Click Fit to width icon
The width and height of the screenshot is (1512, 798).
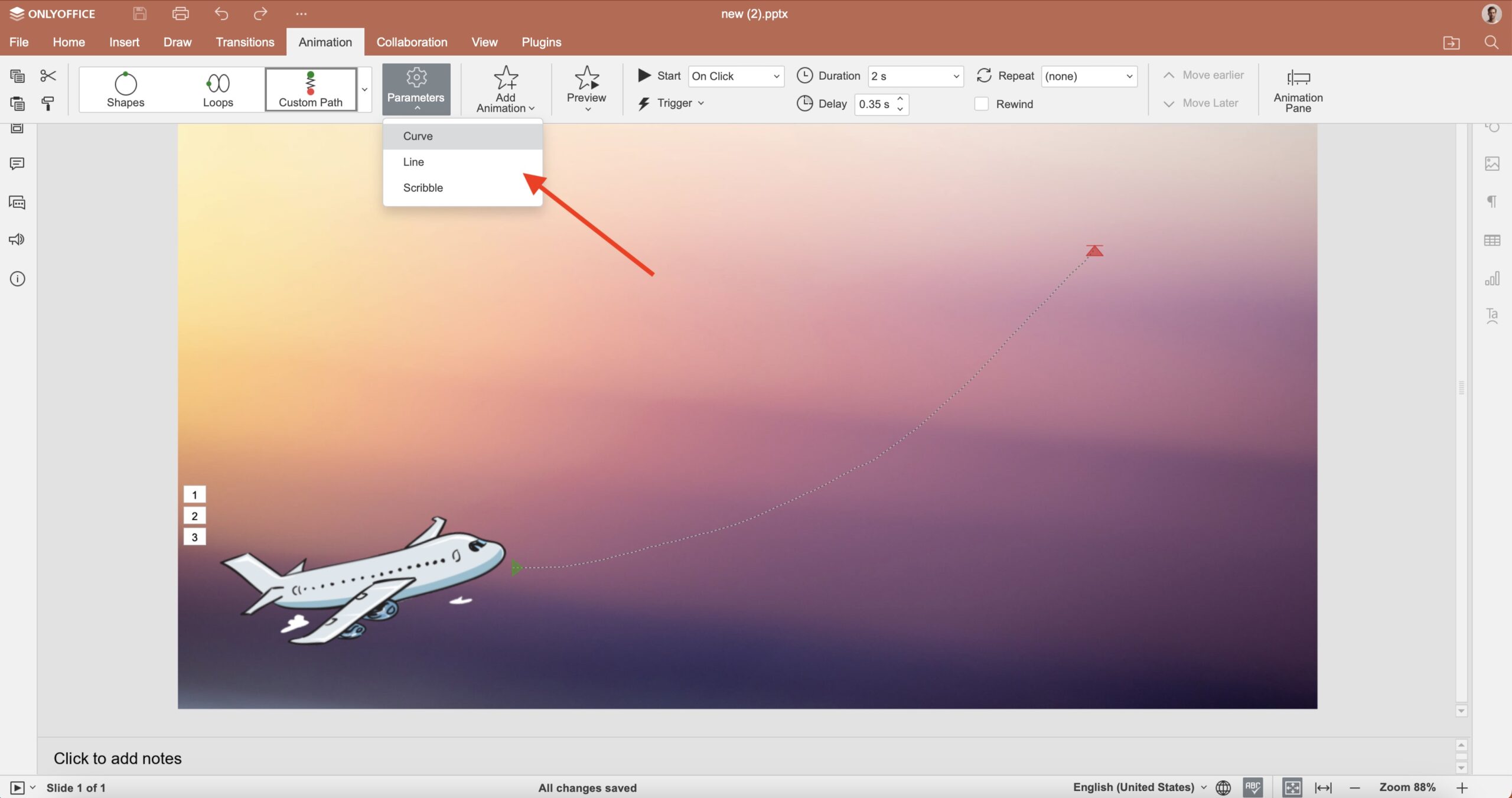click(1323, 787)
